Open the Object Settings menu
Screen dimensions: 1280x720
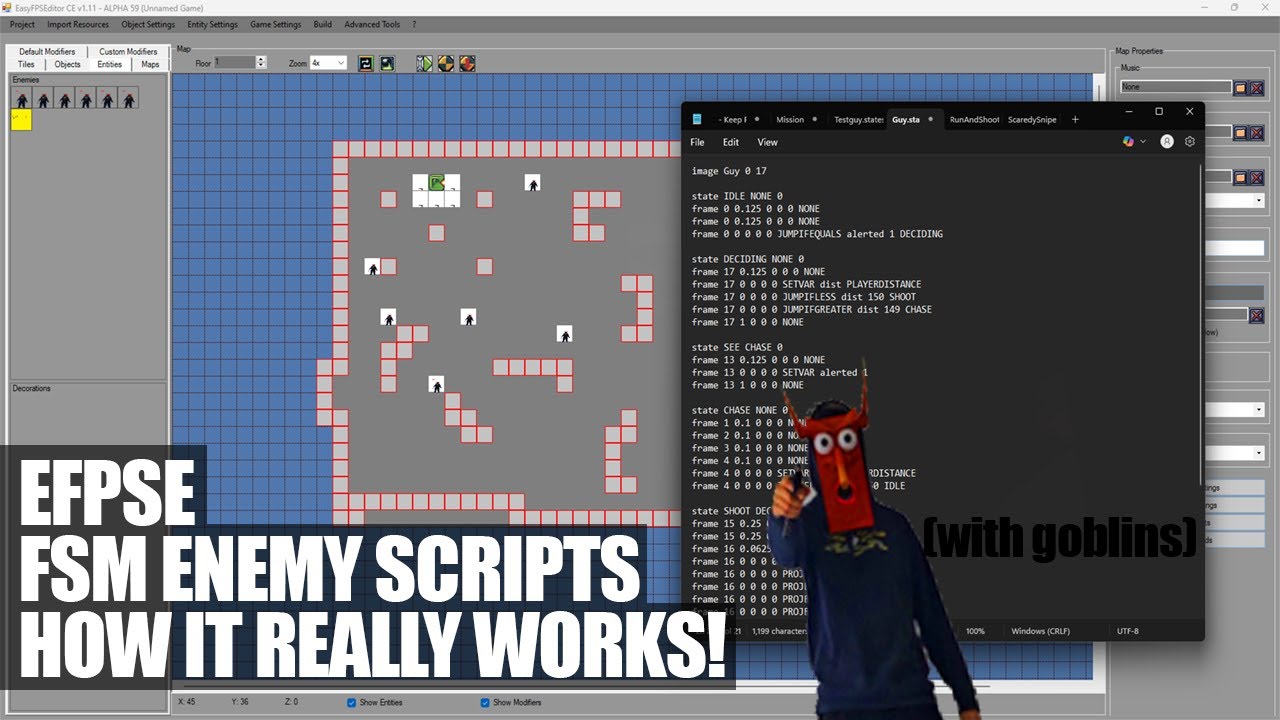tap(148, 24)
